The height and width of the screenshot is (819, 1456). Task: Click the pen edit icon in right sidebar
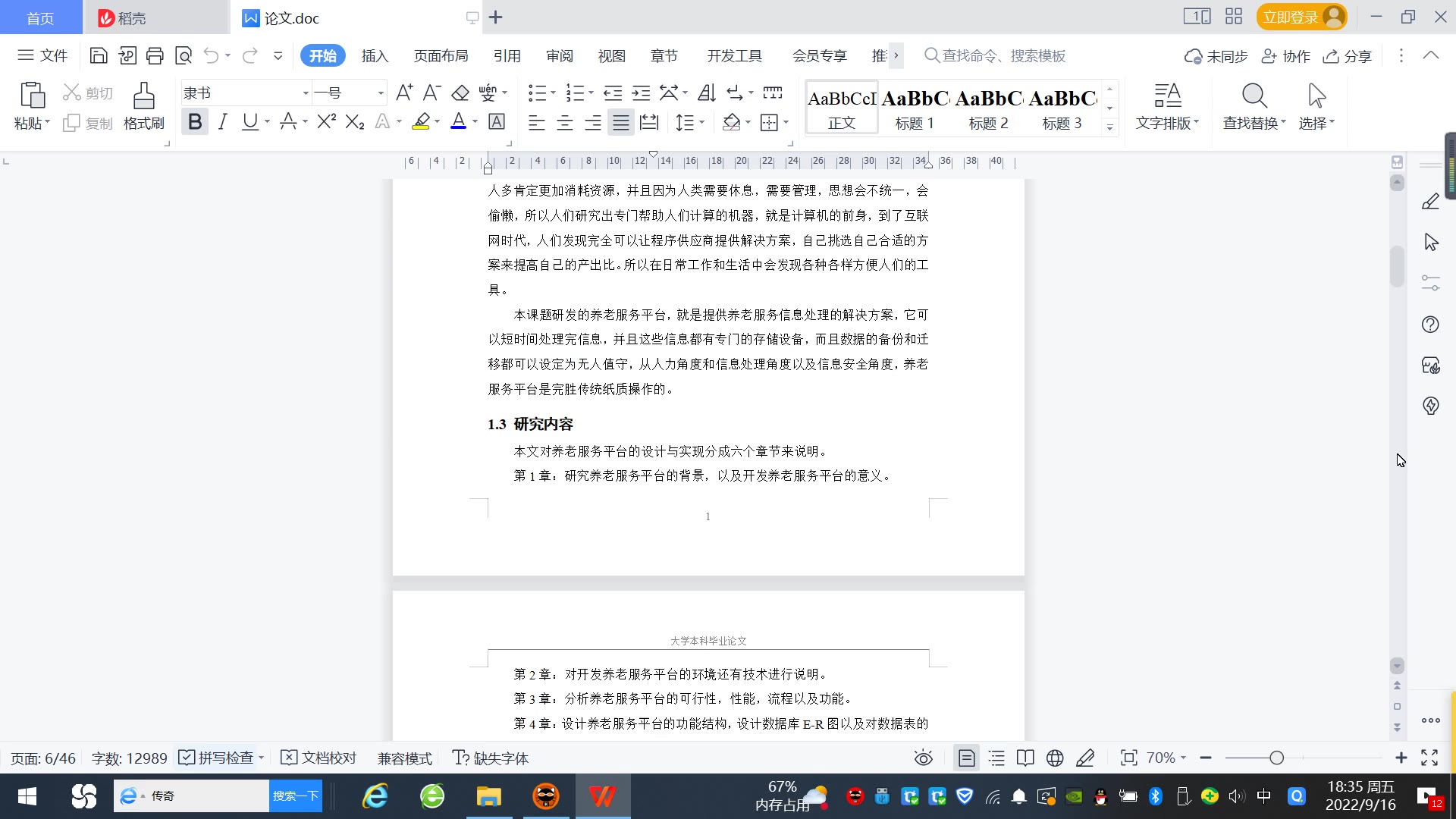pyautogui.click(x=1430, y=201)
